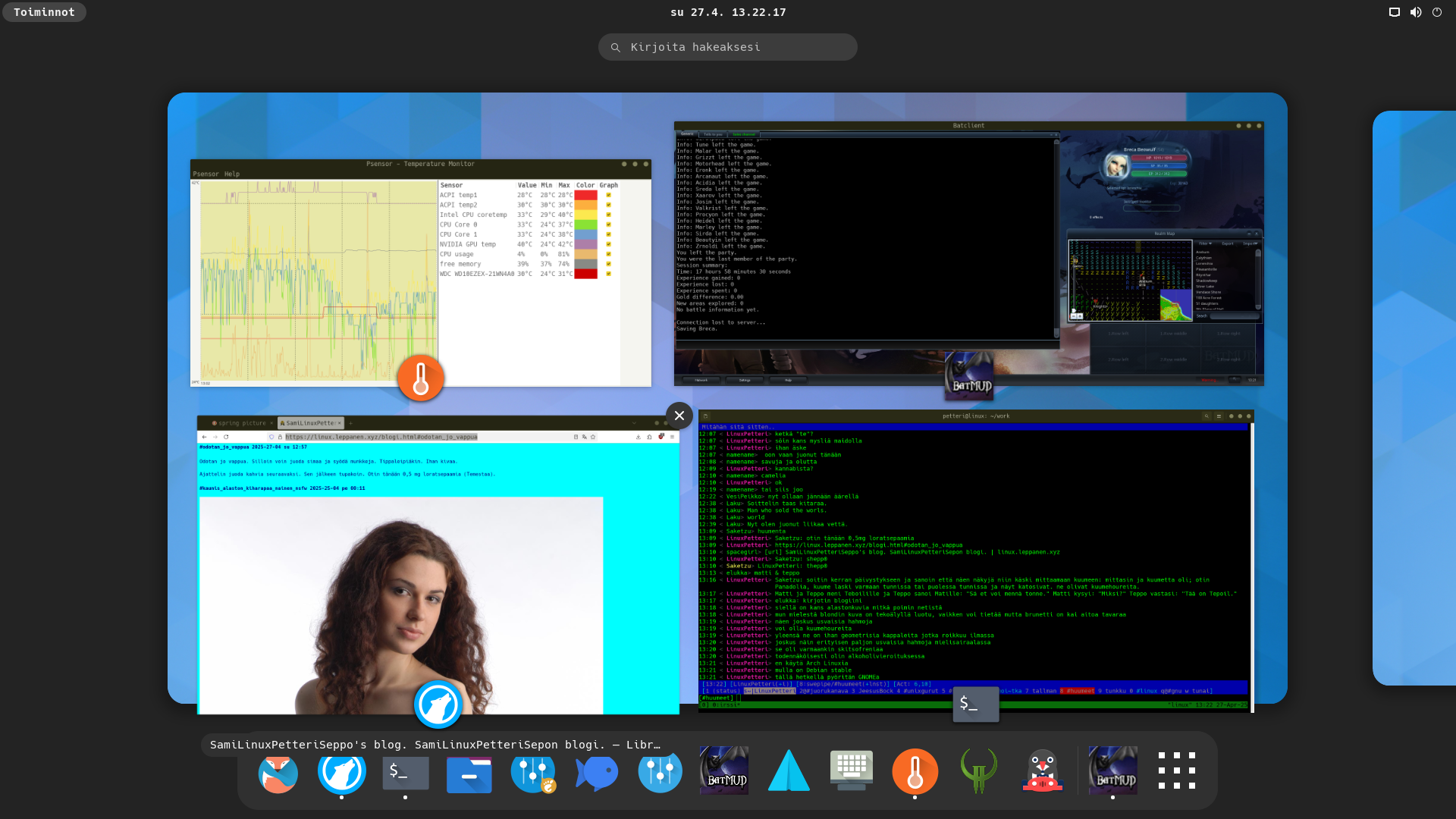Click the red color swatch for ACPI temp1
Viewport: 1456px width, 819px height.
point(585,195)
